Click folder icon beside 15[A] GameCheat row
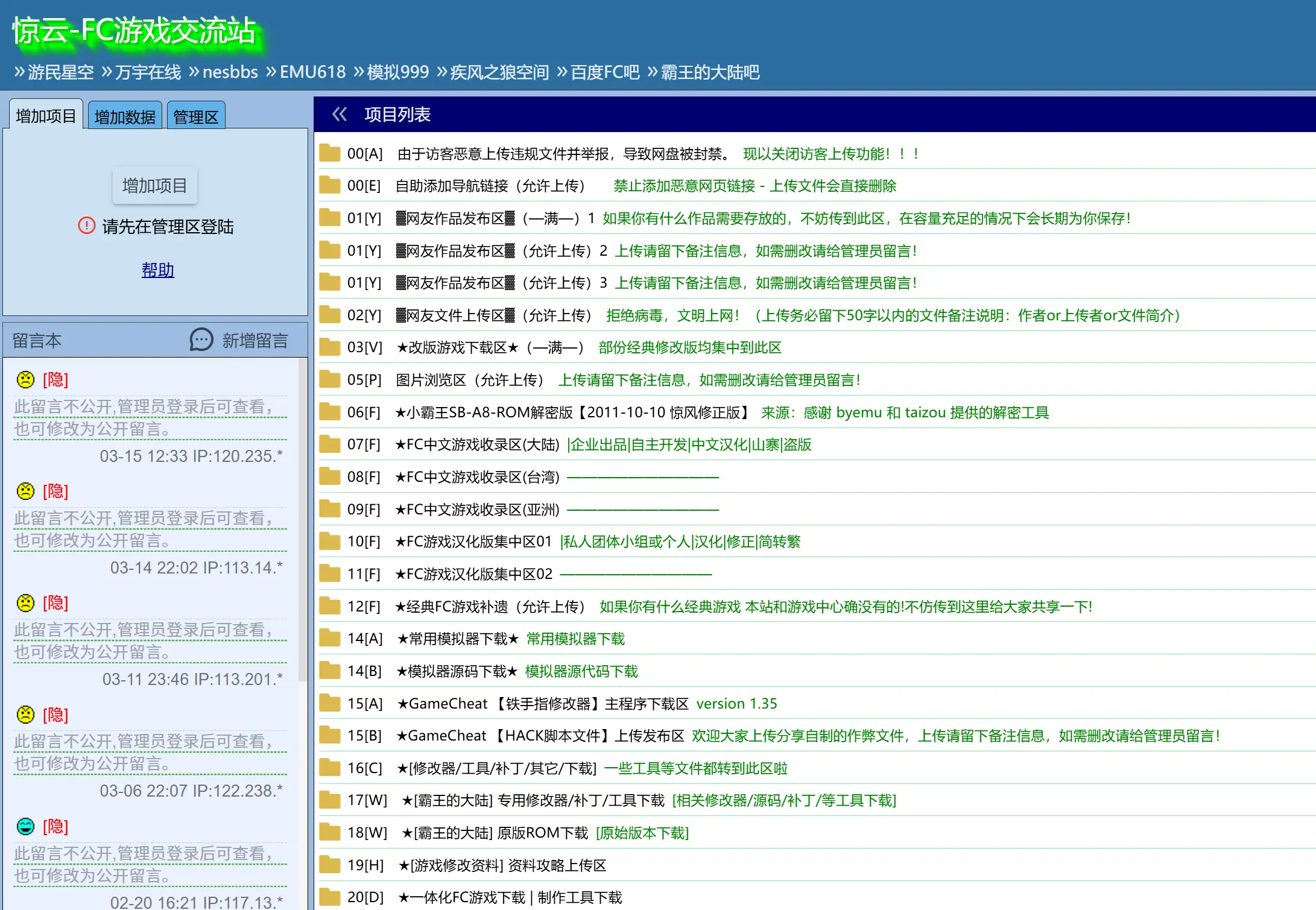Screen dimensions: 1316x910 [330, 703]
